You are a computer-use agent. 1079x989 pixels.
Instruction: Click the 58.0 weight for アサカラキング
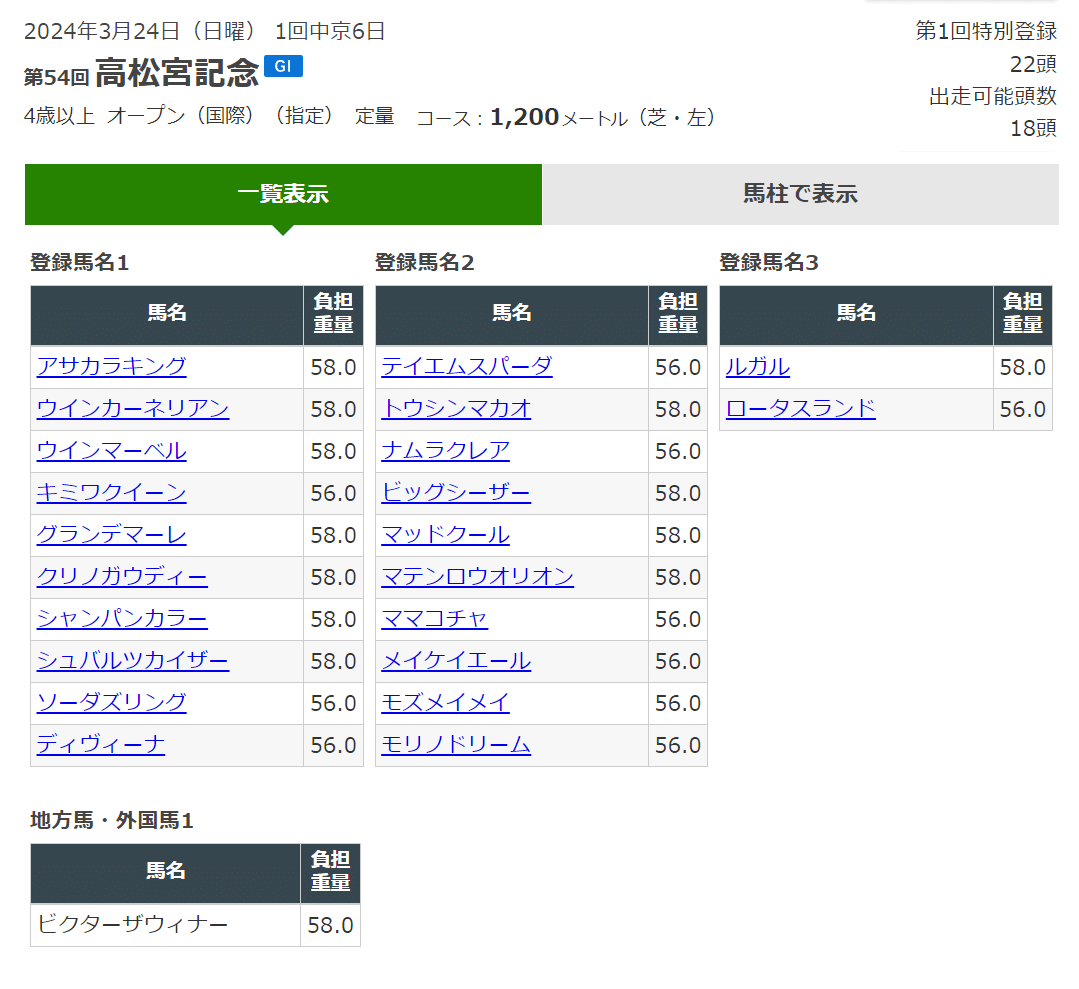click(333, 368)
